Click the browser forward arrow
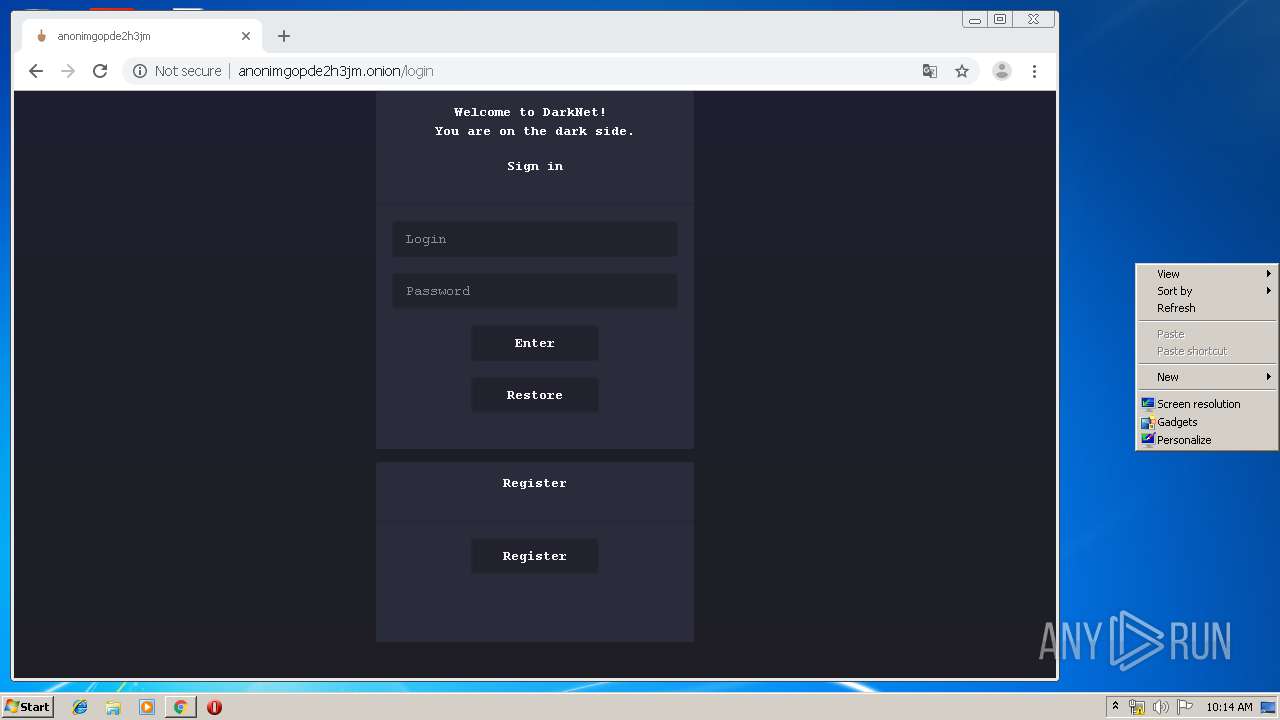 (68, 71)
